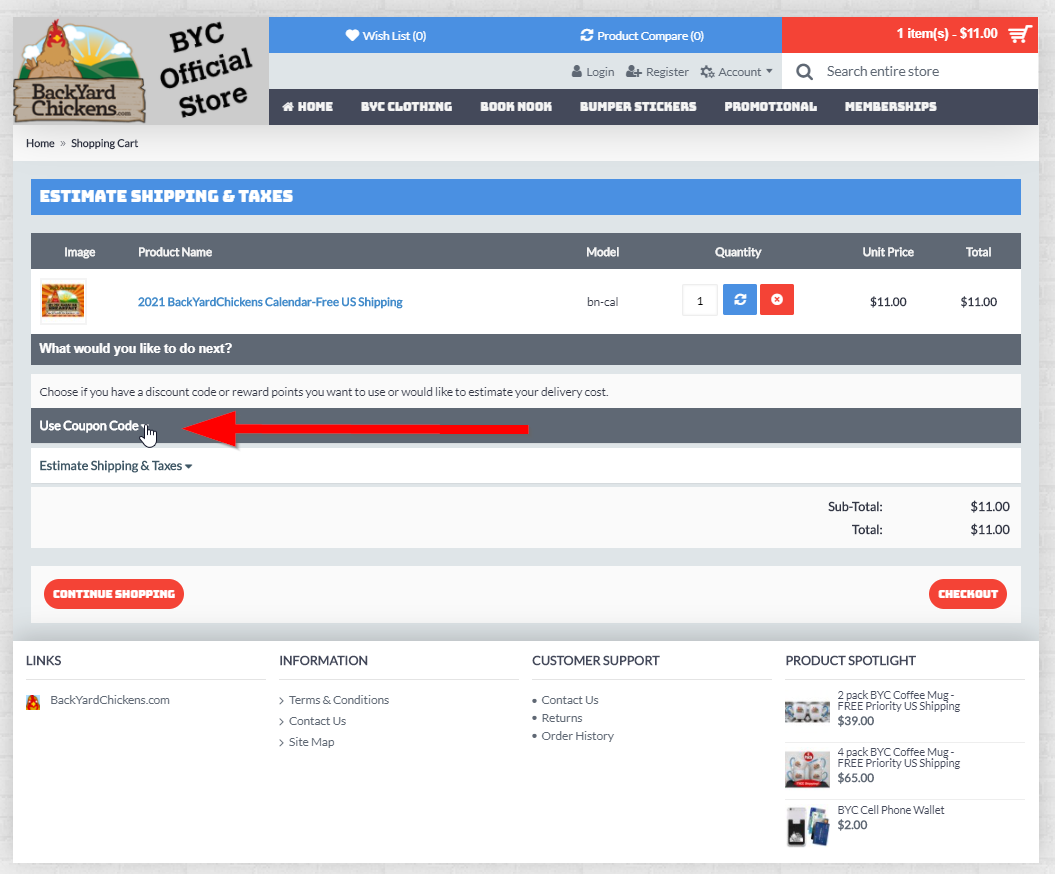Image resolution: width=1055 pixels, height=874 pixels.
Task: Click the quantity input field
Action: (700, 299)
